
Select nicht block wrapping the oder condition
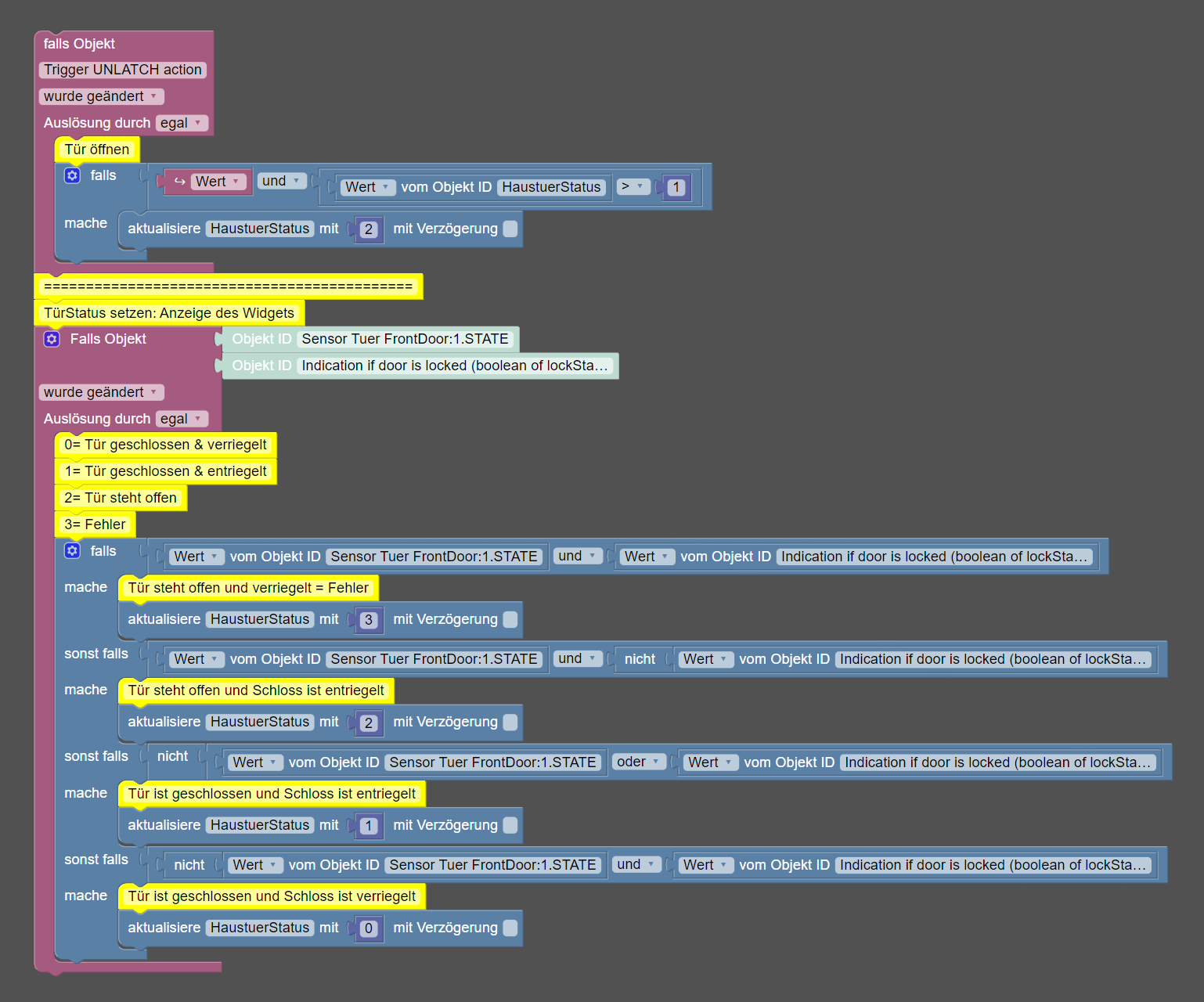[172, 756]
